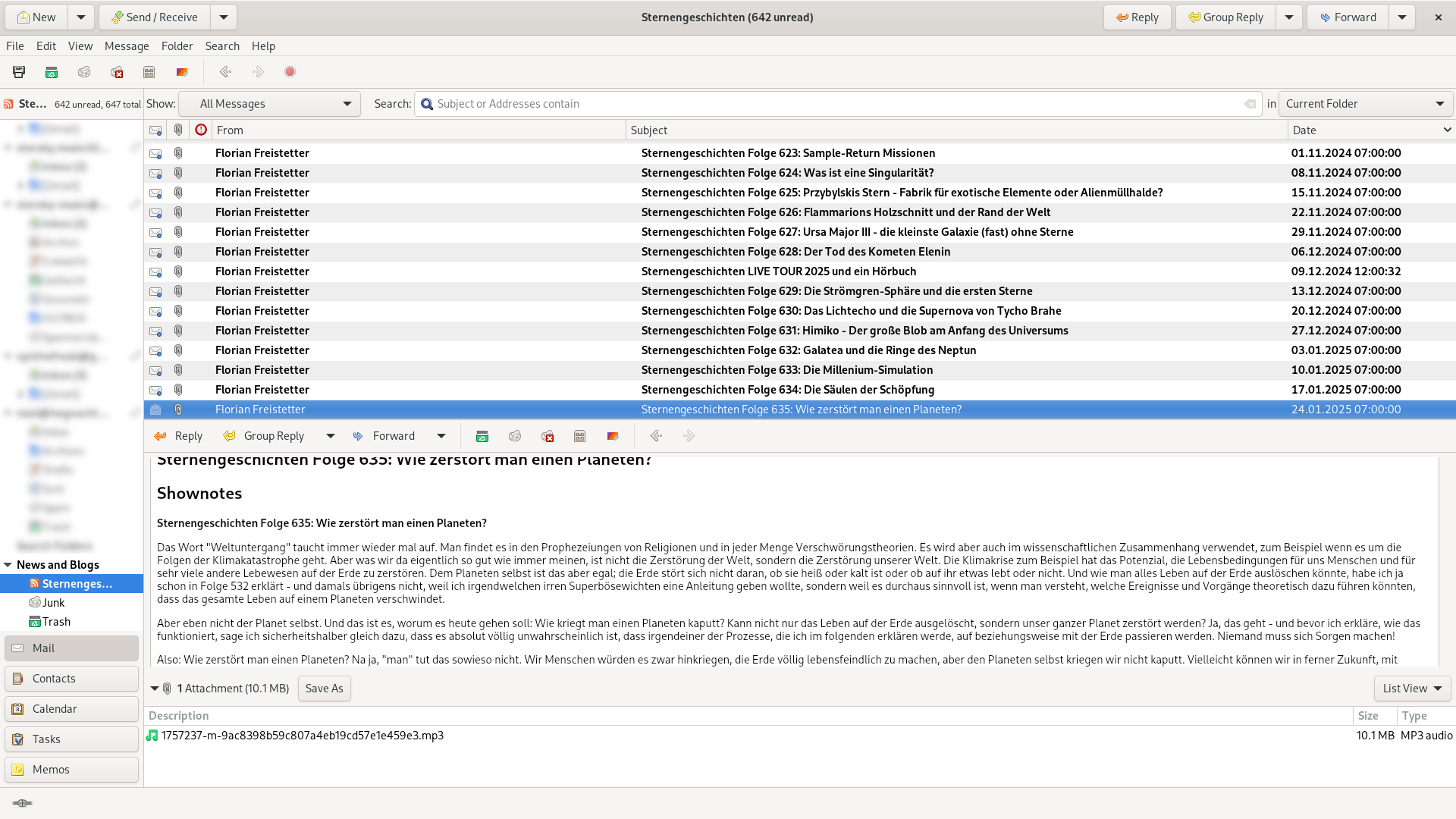Click the Archive cabinet icon
The image size is (1456, 819).
point(149,72)
